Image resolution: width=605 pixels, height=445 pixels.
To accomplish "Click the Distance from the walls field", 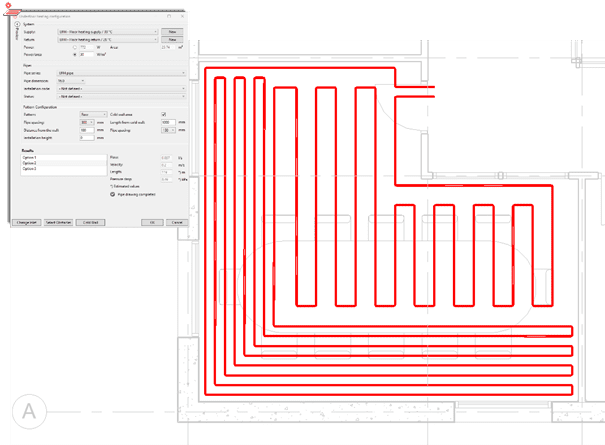I will [87, 130].
